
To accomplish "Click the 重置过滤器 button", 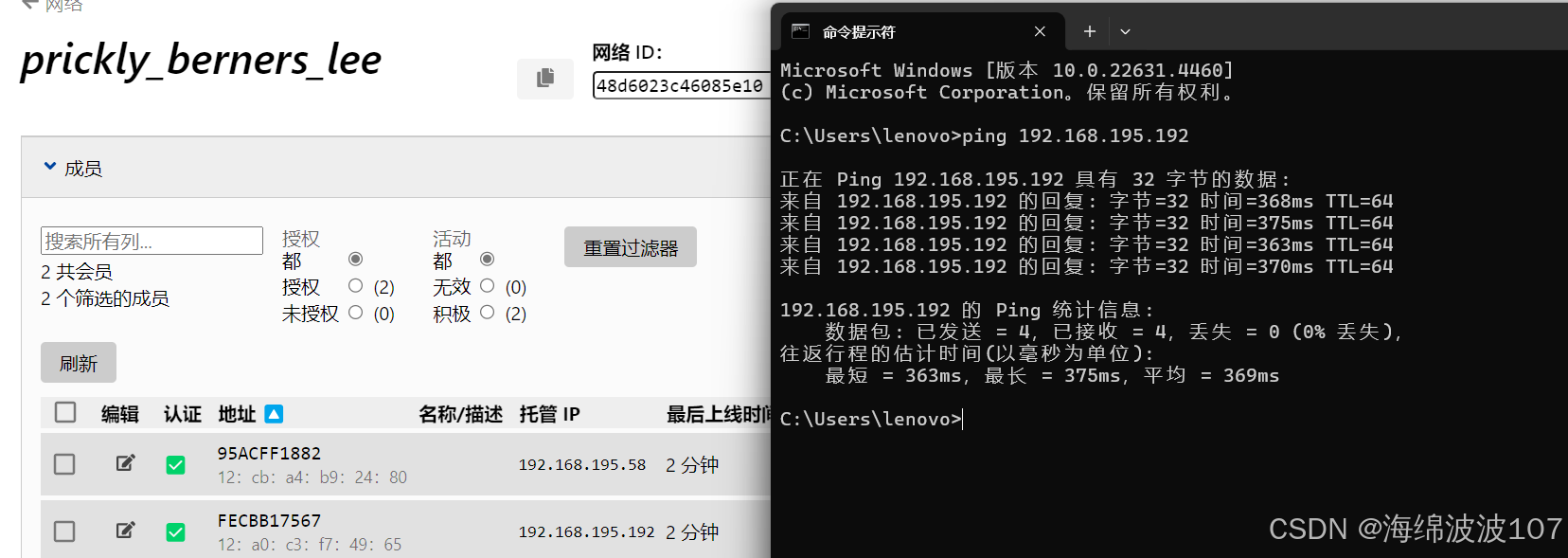I will coord(631,247).
